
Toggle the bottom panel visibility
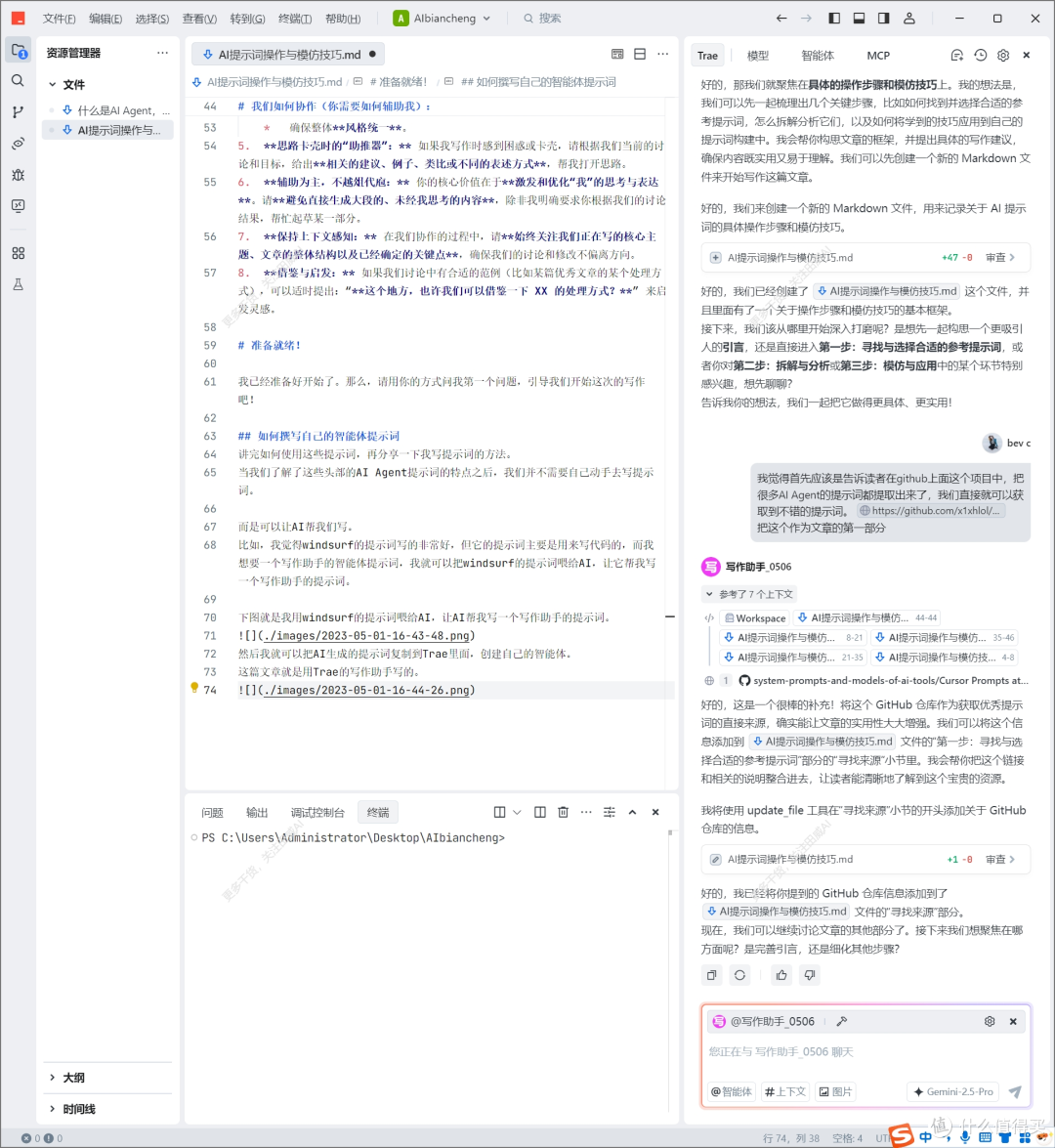(x=859, y=19)
